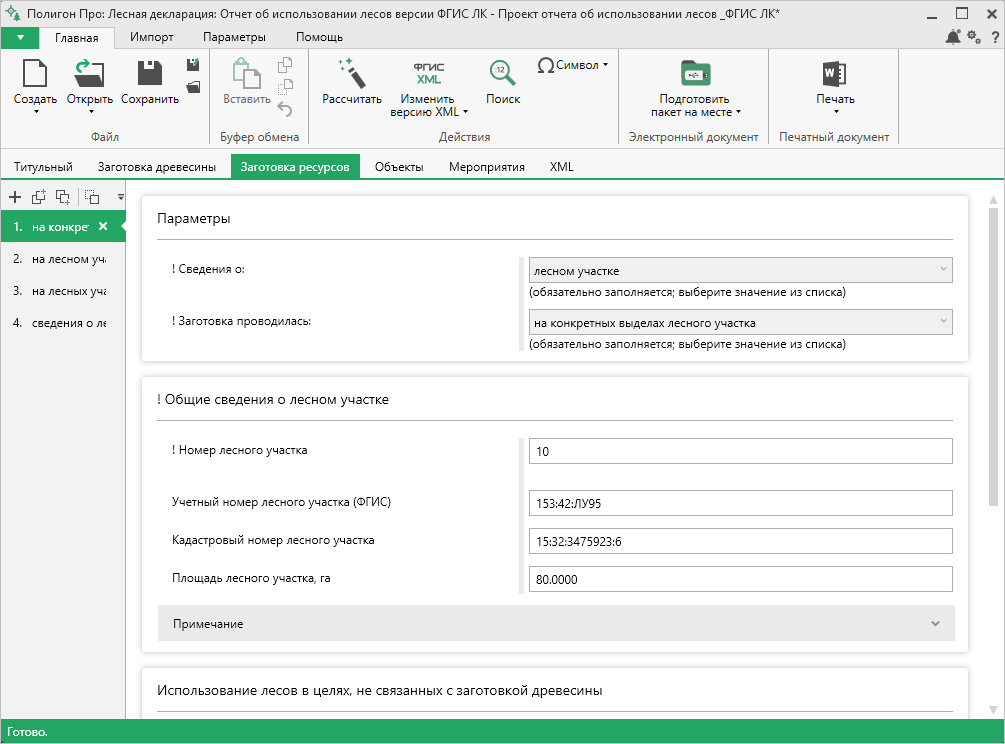Click the Создать new document icon
This screenshot has width=1005, height=744.
click(35, 72)
